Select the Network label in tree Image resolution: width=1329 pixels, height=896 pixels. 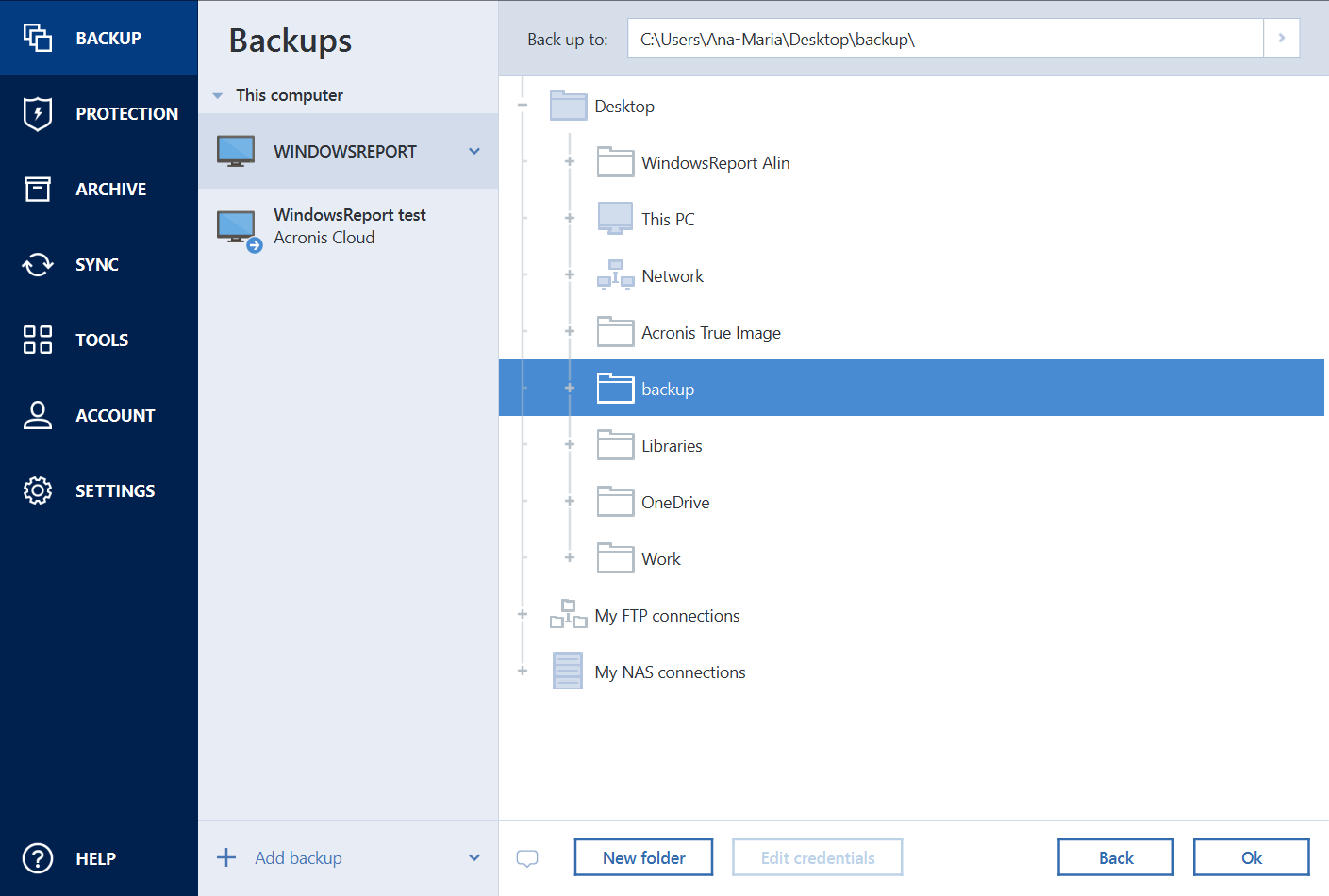click(x=673, y=276)
